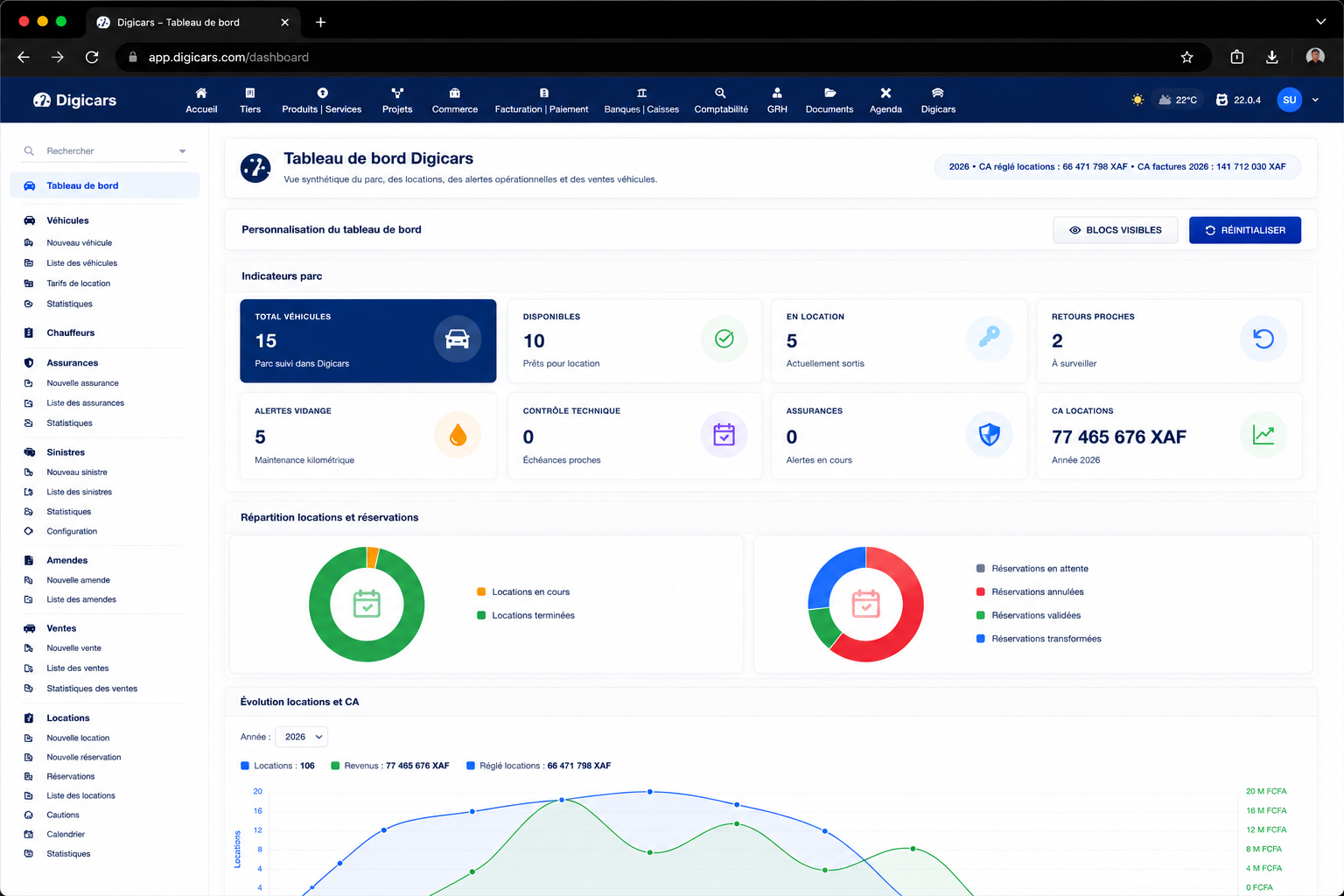Image resolution: width=1344 pixels, height=896 pixels.
Task: Open the SU user avatar menu
Action: (1289, 100)
